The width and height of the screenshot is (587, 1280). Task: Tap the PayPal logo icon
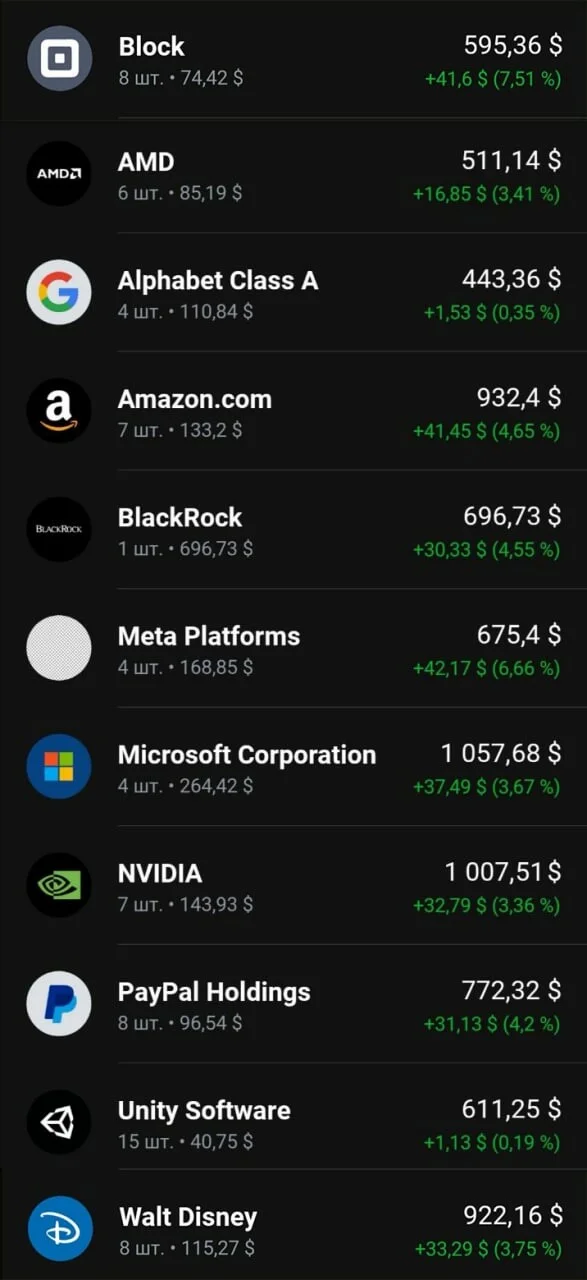59,1003
